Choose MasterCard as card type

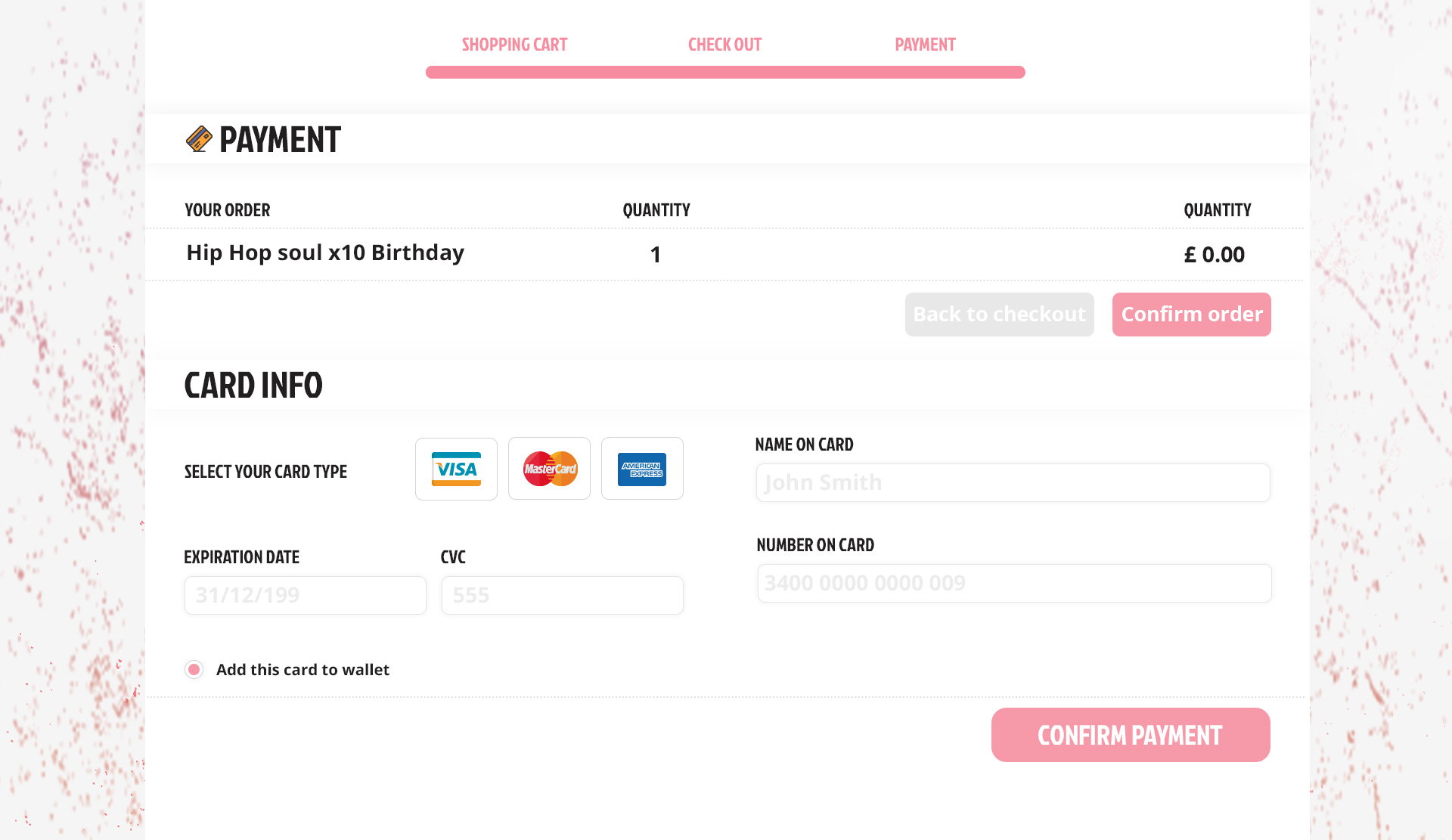(549, 469)
